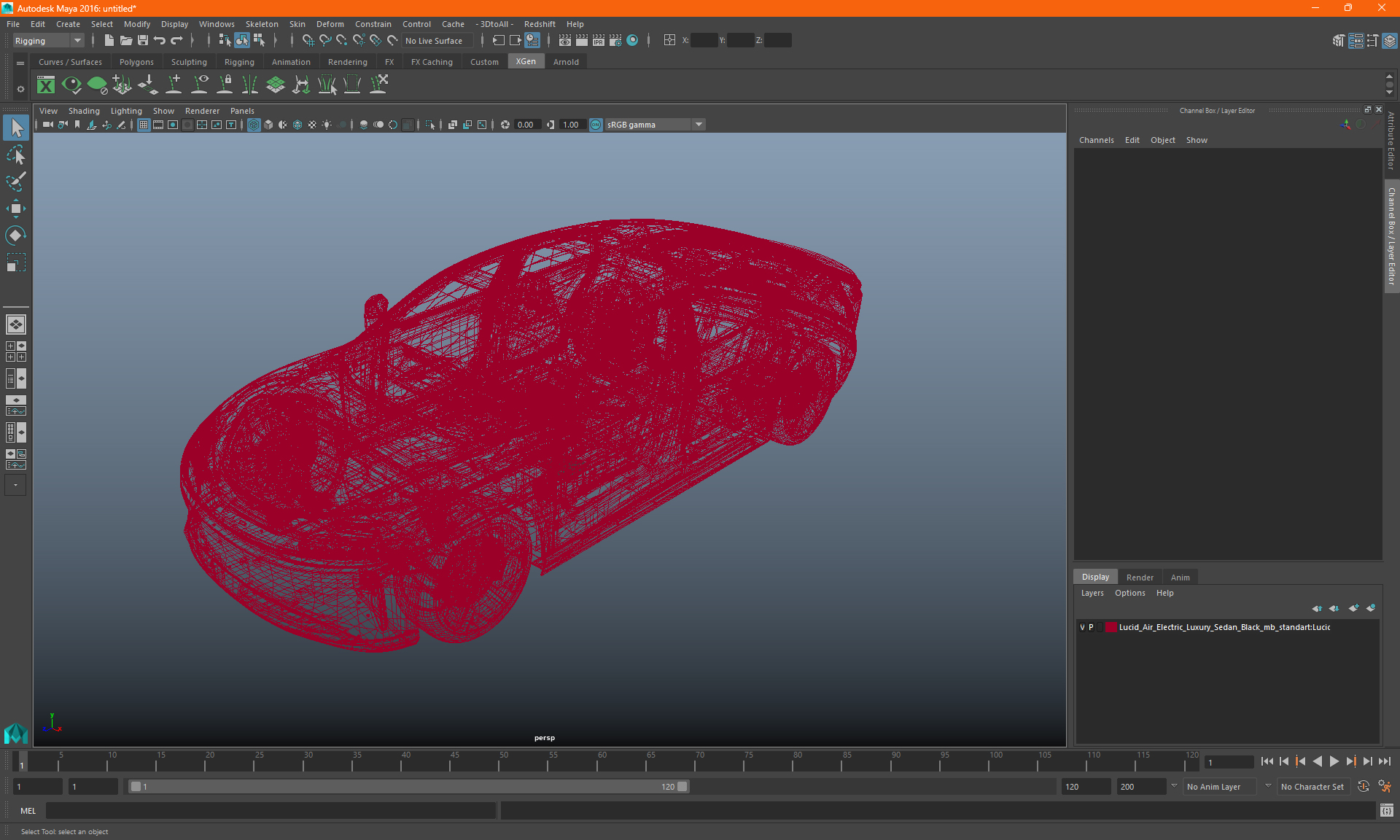Switch to Arnold shelf tab
Image resolution: width=1400 pixels, height=840 pixels.
[566, 62]
